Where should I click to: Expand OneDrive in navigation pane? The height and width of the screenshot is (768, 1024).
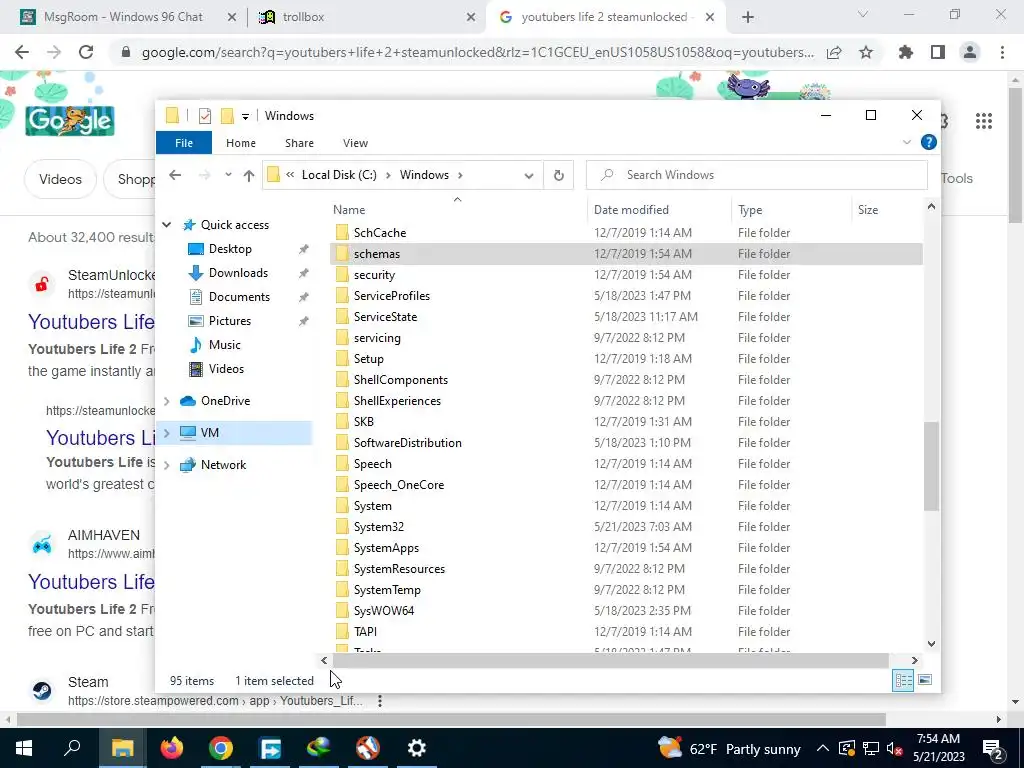167,401
